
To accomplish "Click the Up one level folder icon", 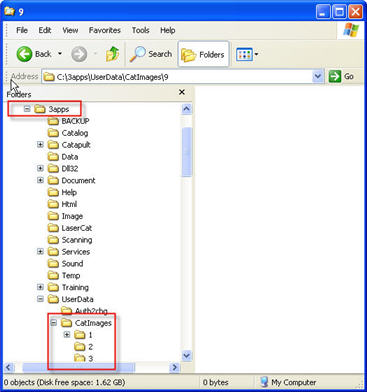I will pos(112,54).
